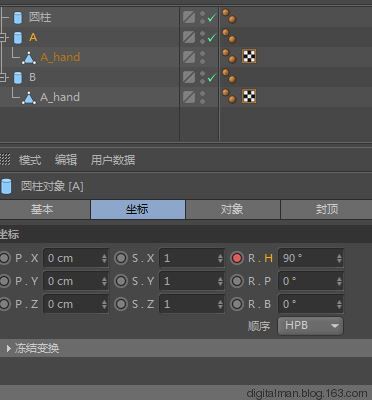Open the 用户数据 menu
This screenshot has height=400, width=372.
click(113, 160)
